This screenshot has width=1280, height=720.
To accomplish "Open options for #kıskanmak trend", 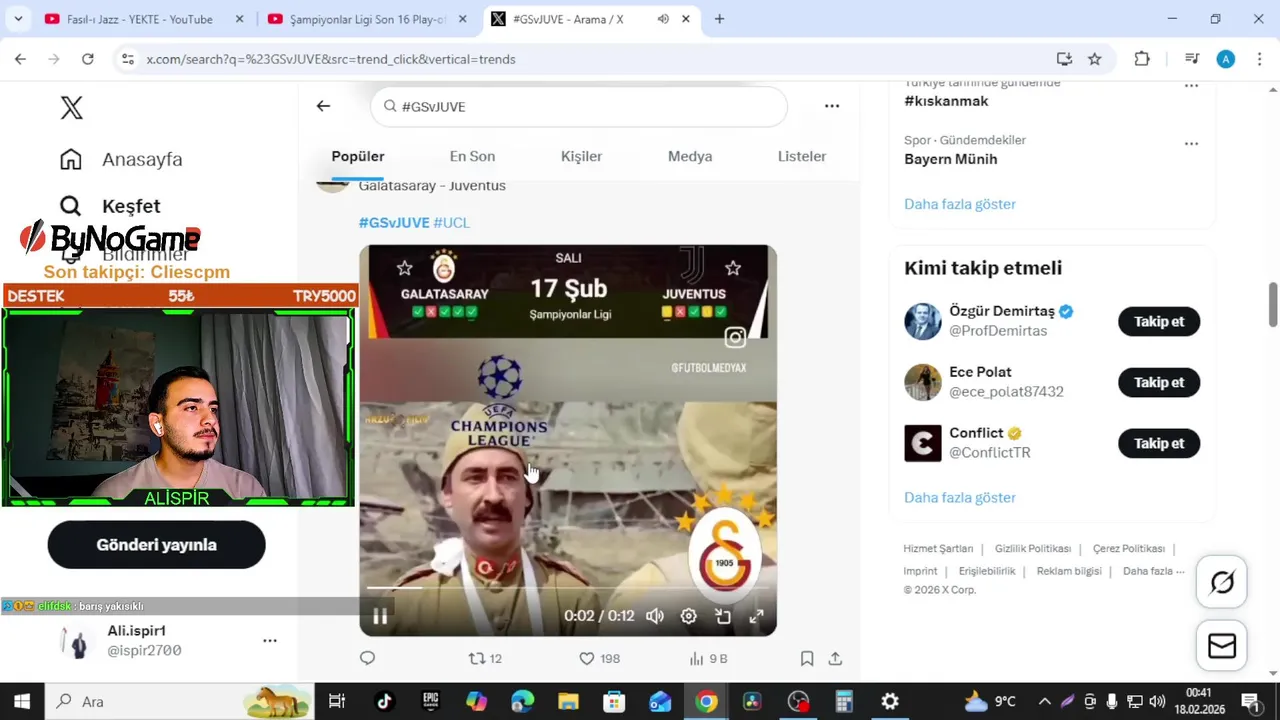I will click(x=1191, y=86).
